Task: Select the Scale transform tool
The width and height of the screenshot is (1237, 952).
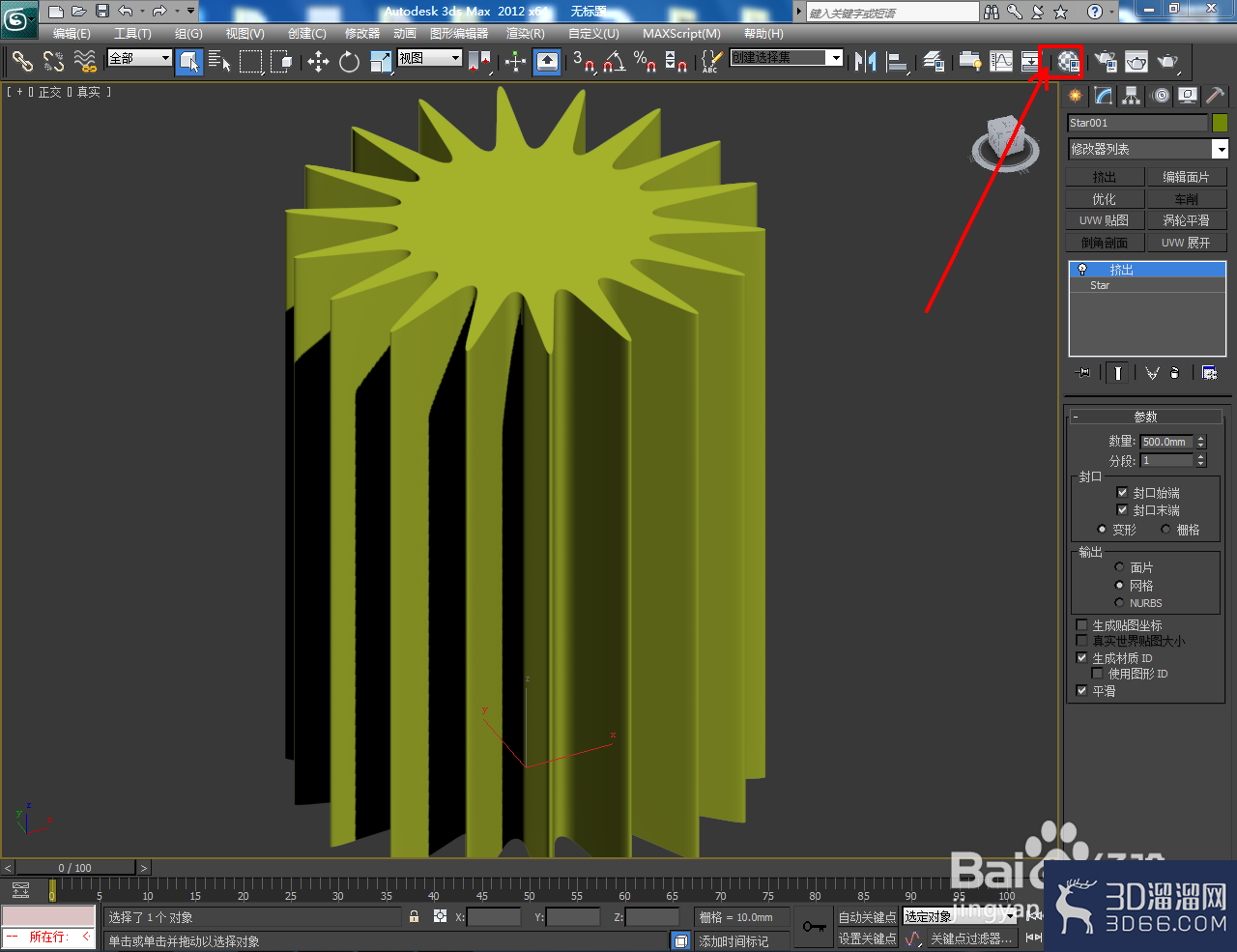Action: point(381,61)
